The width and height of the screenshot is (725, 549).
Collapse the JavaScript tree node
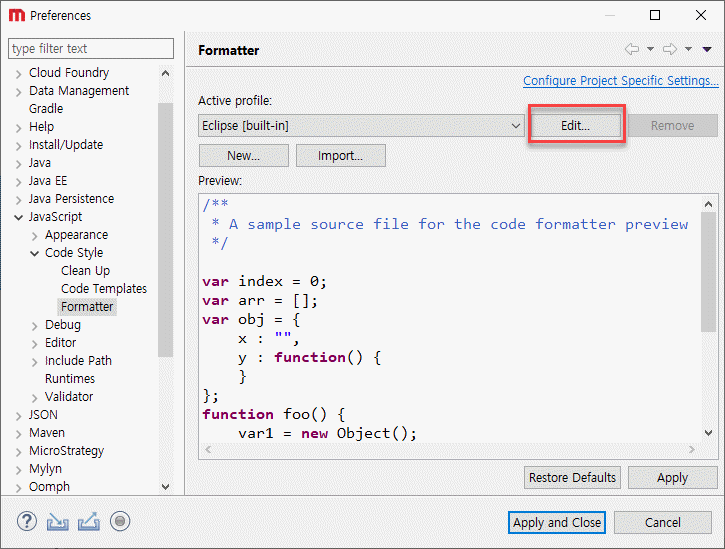coord(18,217)
